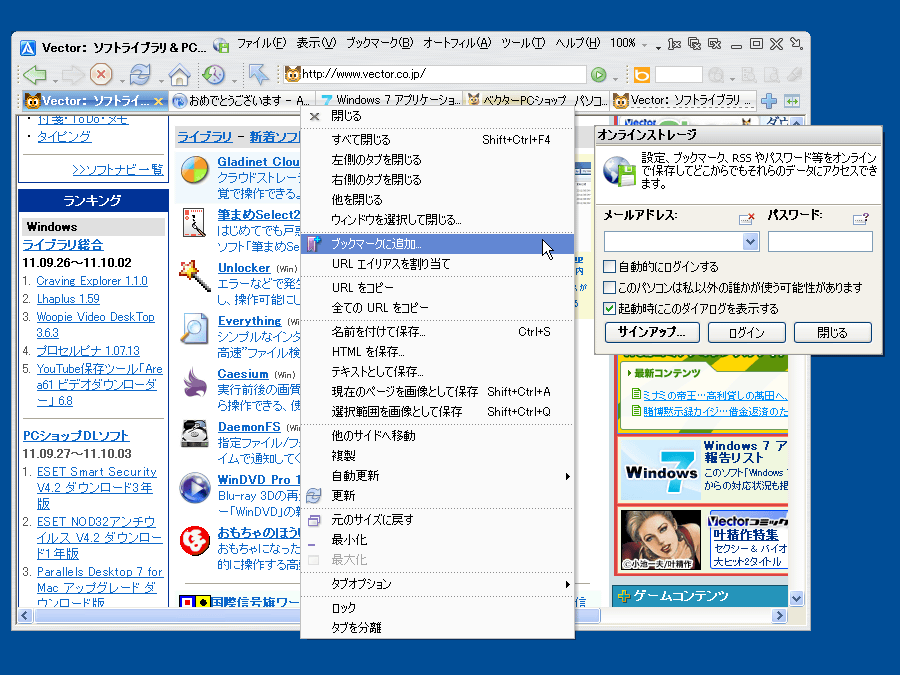This screenshot has height=675, width=900.
Task: Open the ファイル(F) menu
Action: point(261,43)
